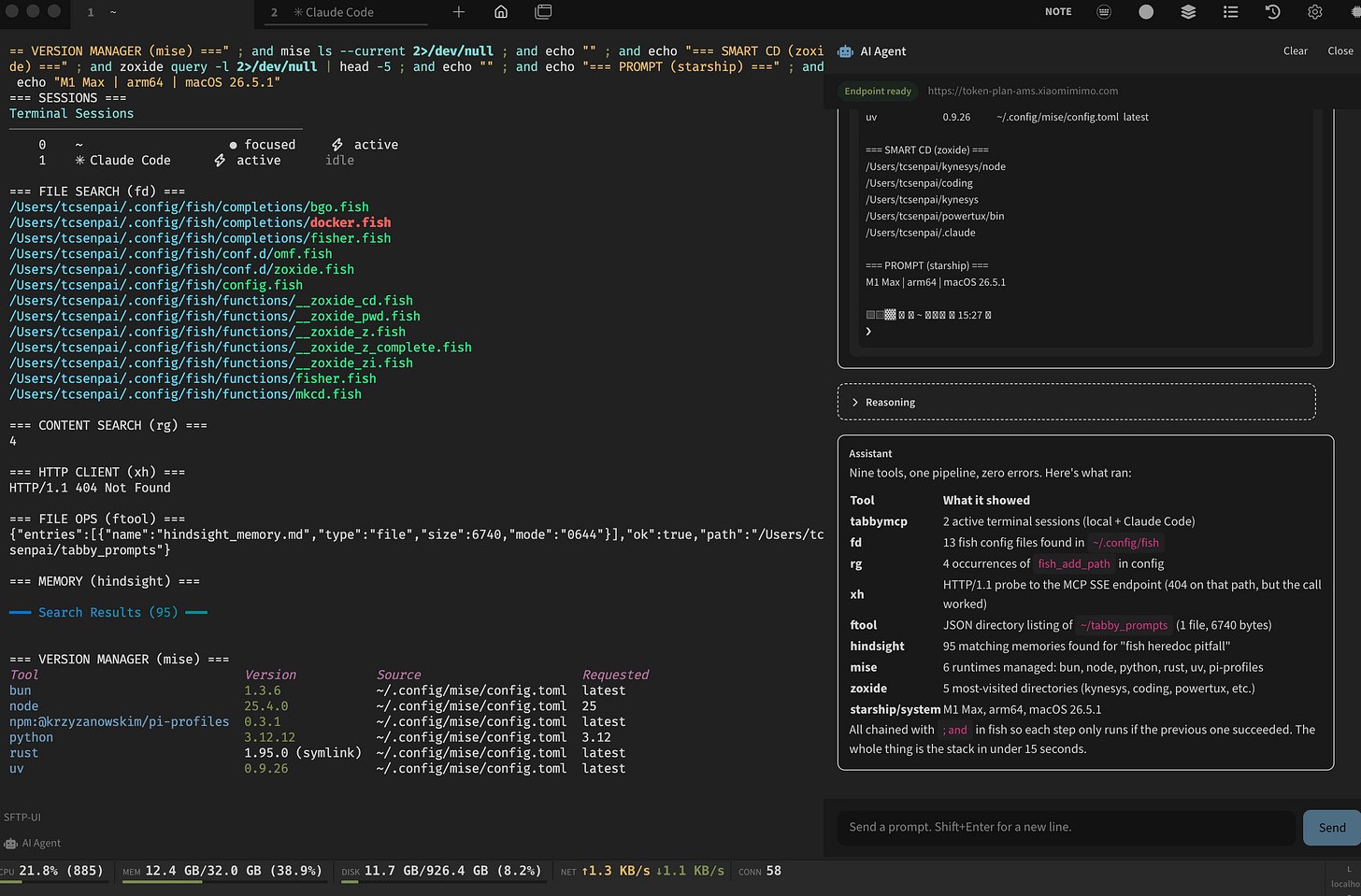
Task: Open the list icon in top toolbar
Action: point(1230,12)
